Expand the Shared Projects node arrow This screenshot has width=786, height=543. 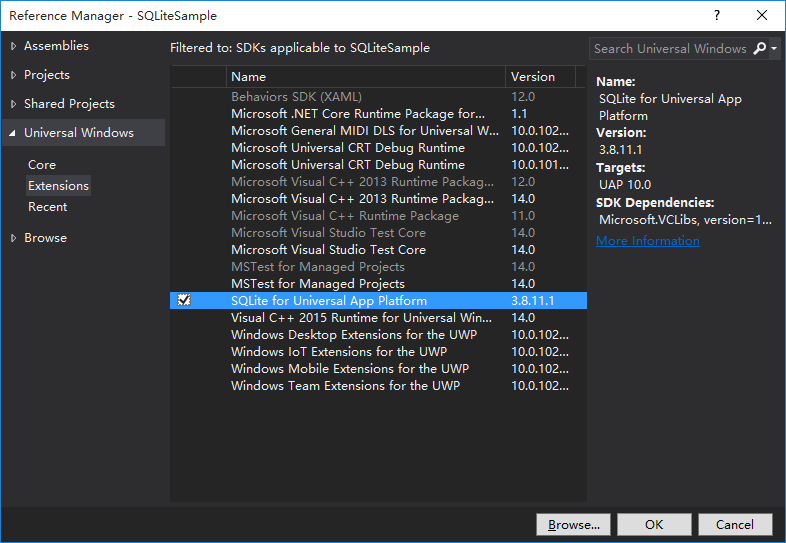click(14, 104)
